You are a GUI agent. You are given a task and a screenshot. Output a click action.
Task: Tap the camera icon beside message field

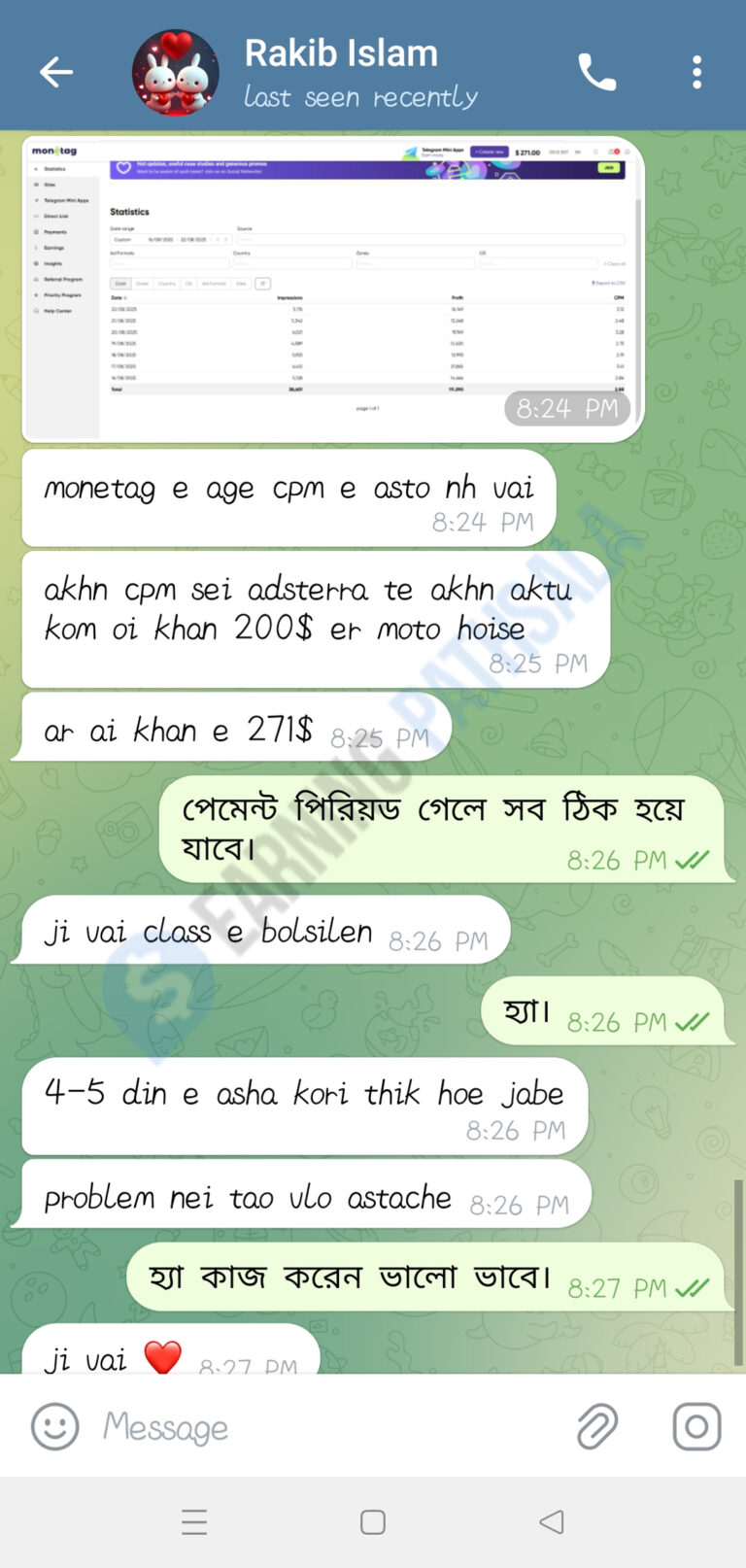coord(696,1426)
